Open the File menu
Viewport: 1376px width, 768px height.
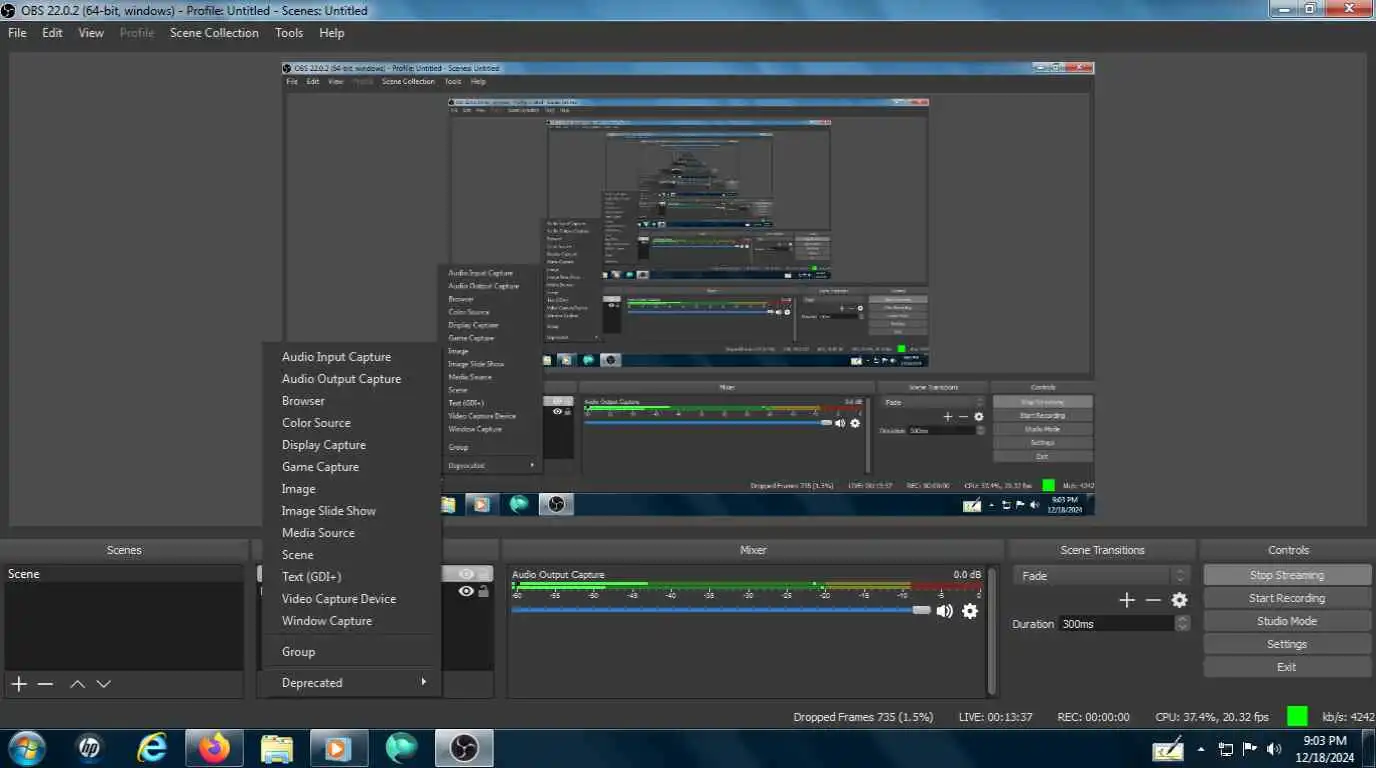click(x=17, y=33)
